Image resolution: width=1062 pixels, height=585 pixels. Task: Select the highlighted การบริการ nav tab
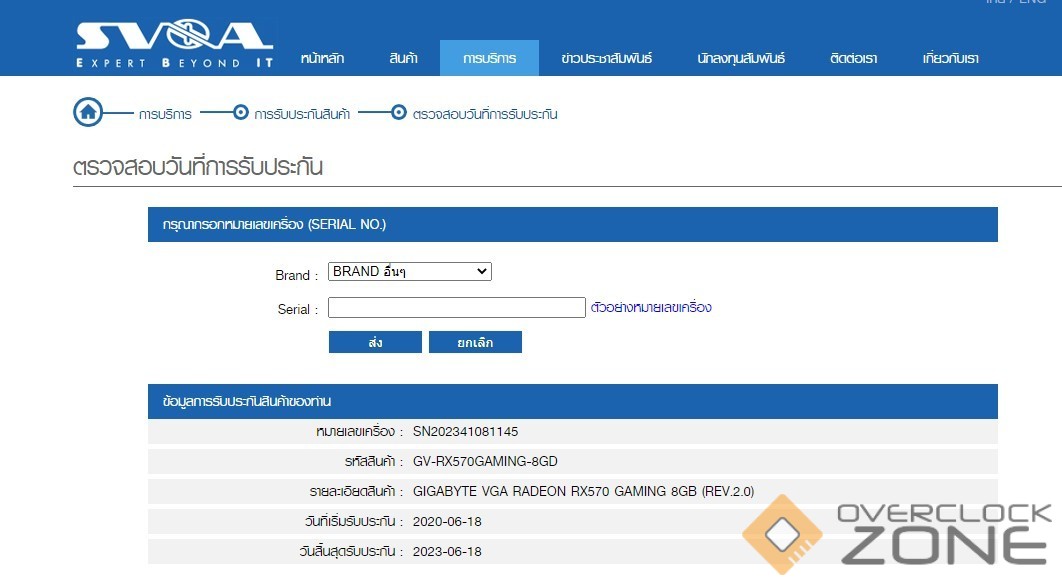coord(489,59)
